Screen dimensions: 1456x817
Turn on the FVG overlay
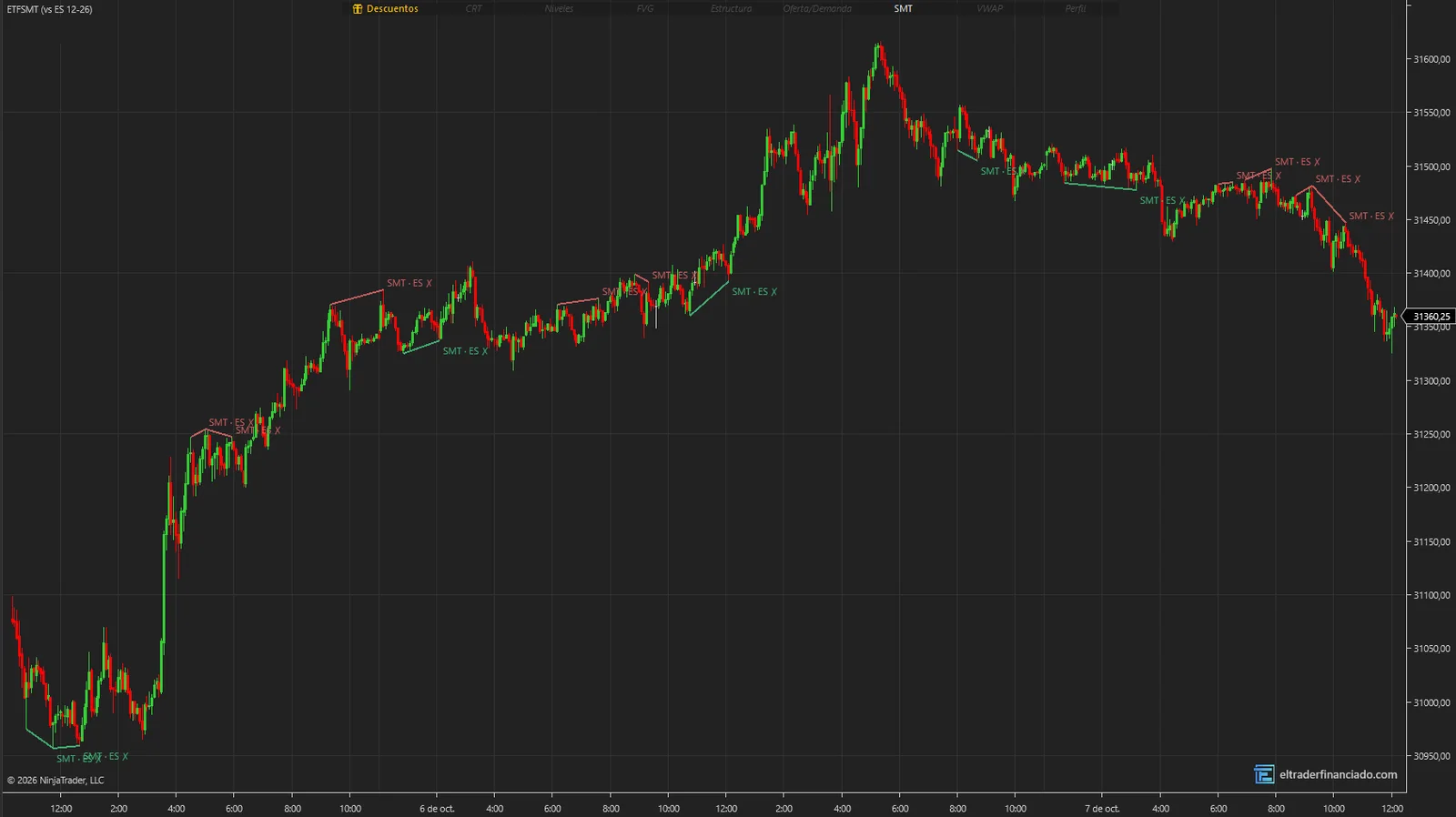(645, 9)
